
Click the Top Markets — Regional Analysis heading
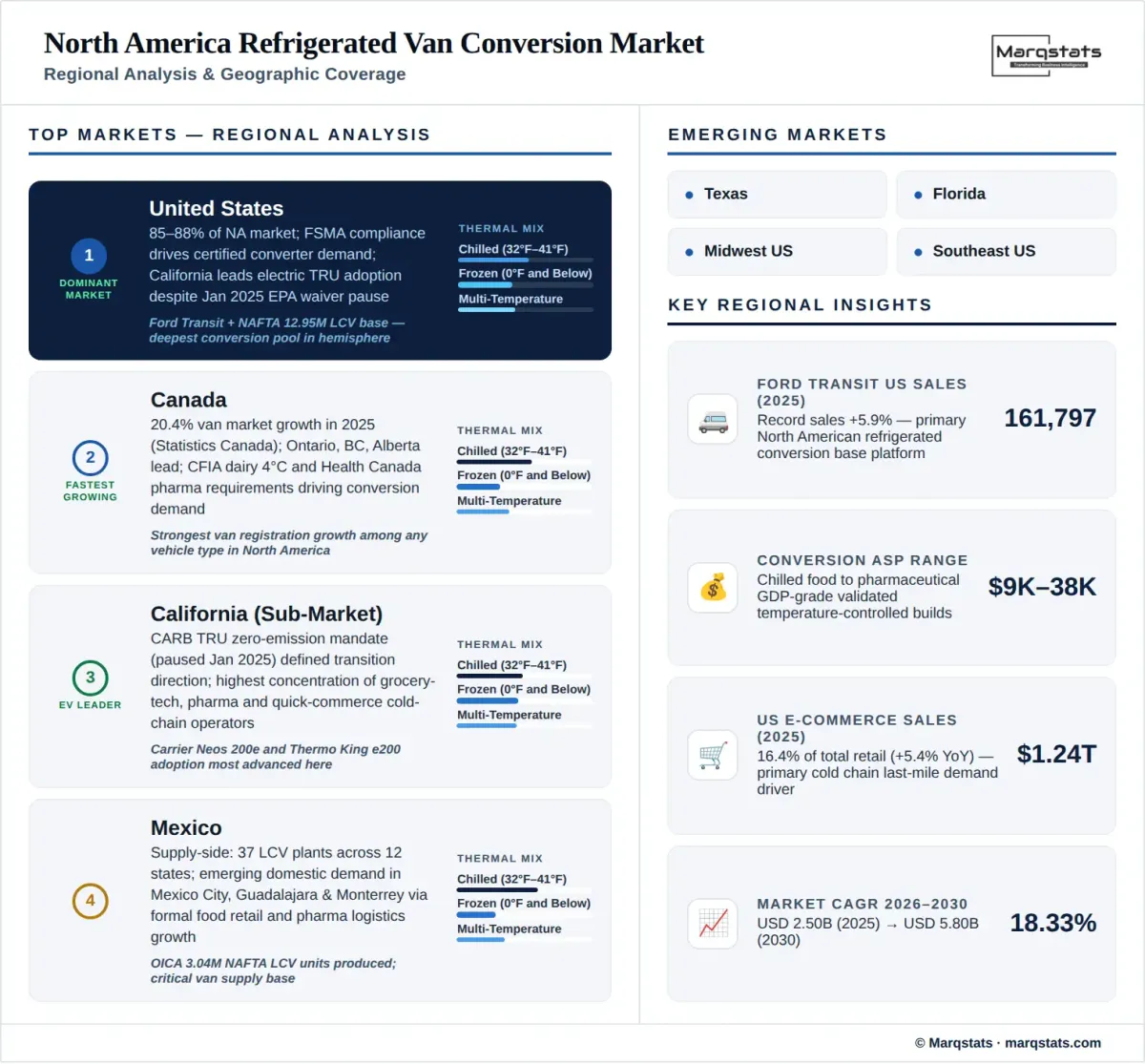pos(230,135)
